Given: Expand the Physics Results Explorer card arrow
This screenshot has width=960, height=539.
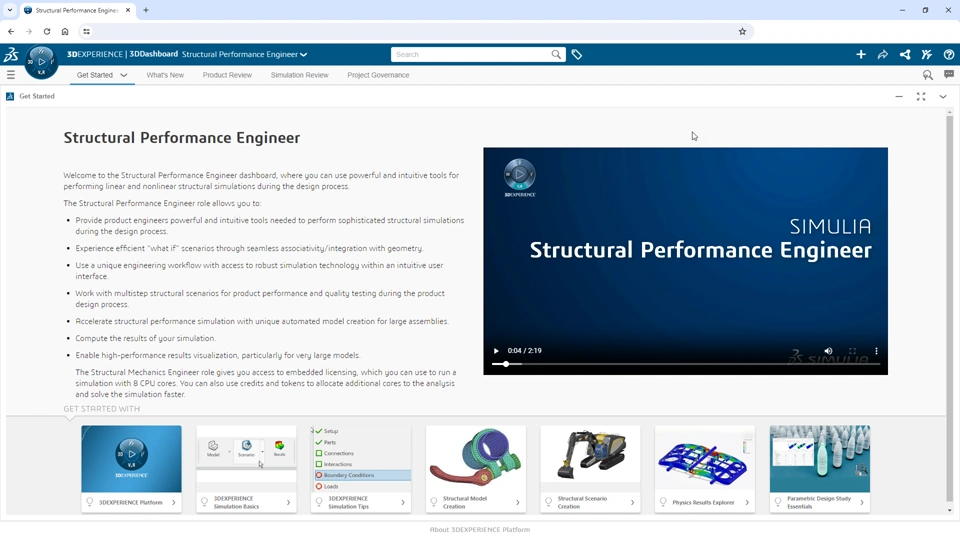Looking at the screenshot, I should pos(747,502).
